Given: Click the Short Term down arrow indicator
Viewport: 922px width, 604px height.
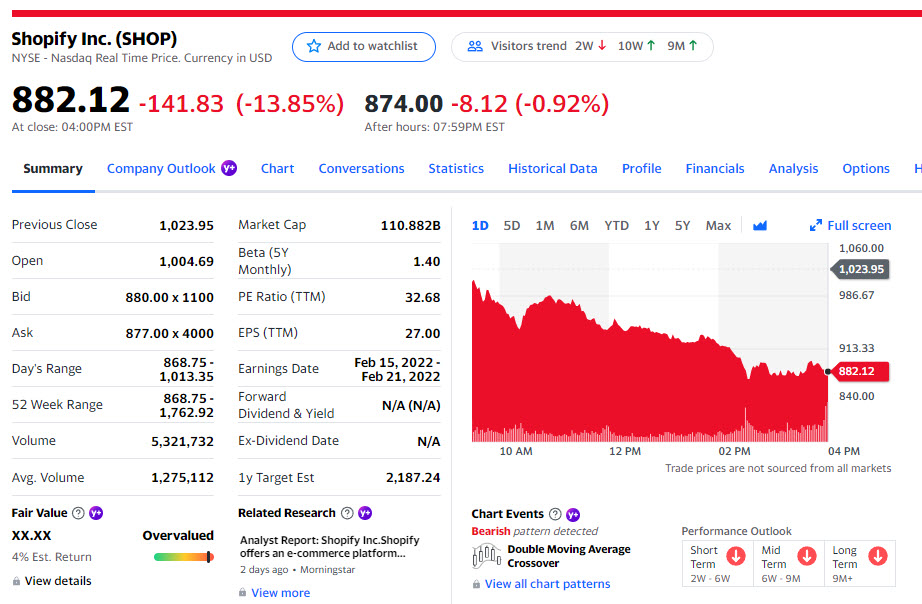Looking at the screenshot, I should 736,556.
